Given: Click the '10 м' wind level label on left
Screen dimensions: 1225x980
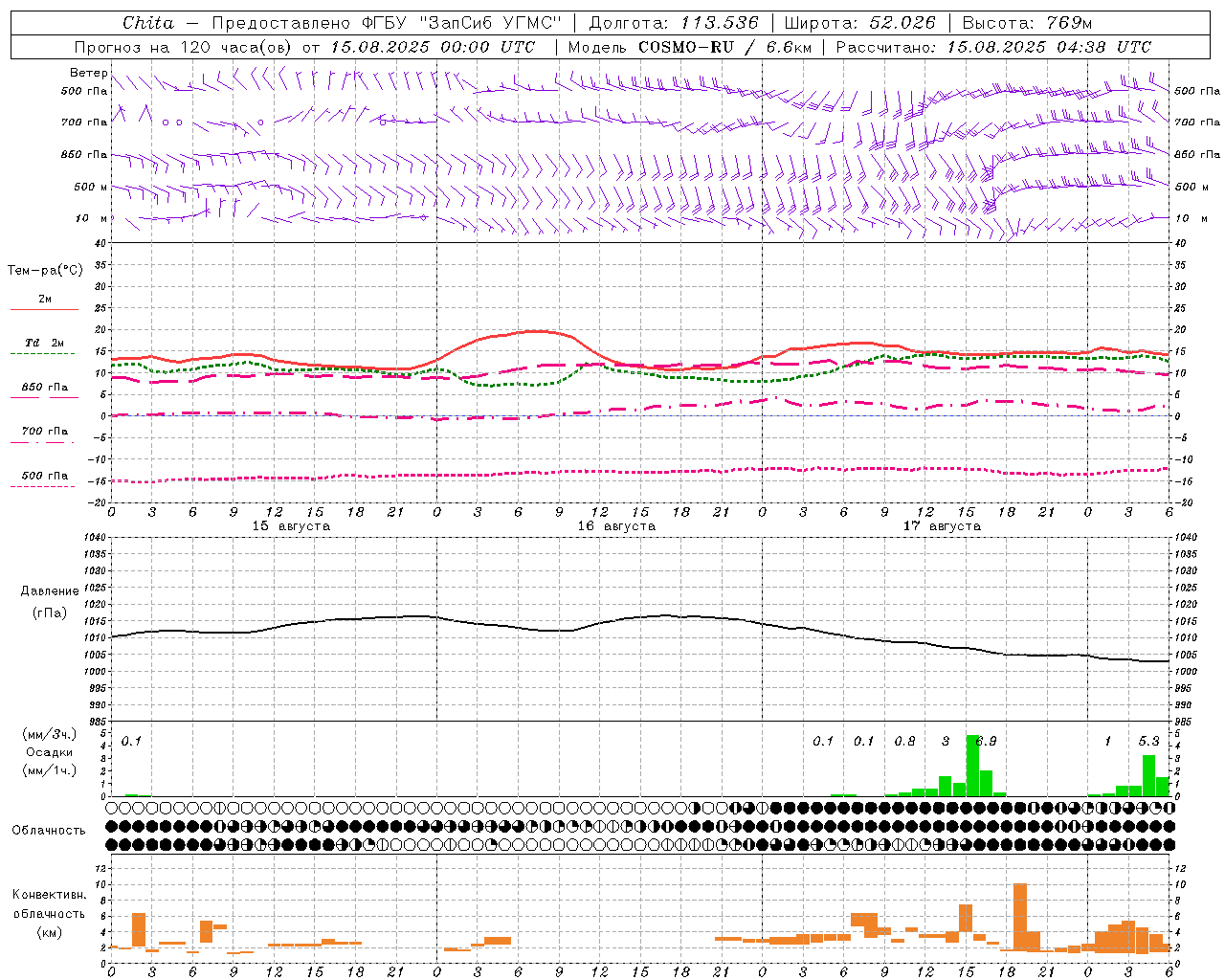Looking at the screenshot, I should (x=92, y=219).
